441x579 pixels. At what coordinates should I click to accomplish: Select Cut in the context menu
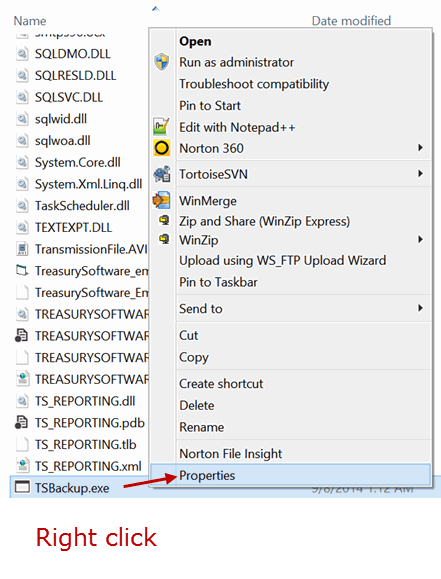[x=188, y=335]
